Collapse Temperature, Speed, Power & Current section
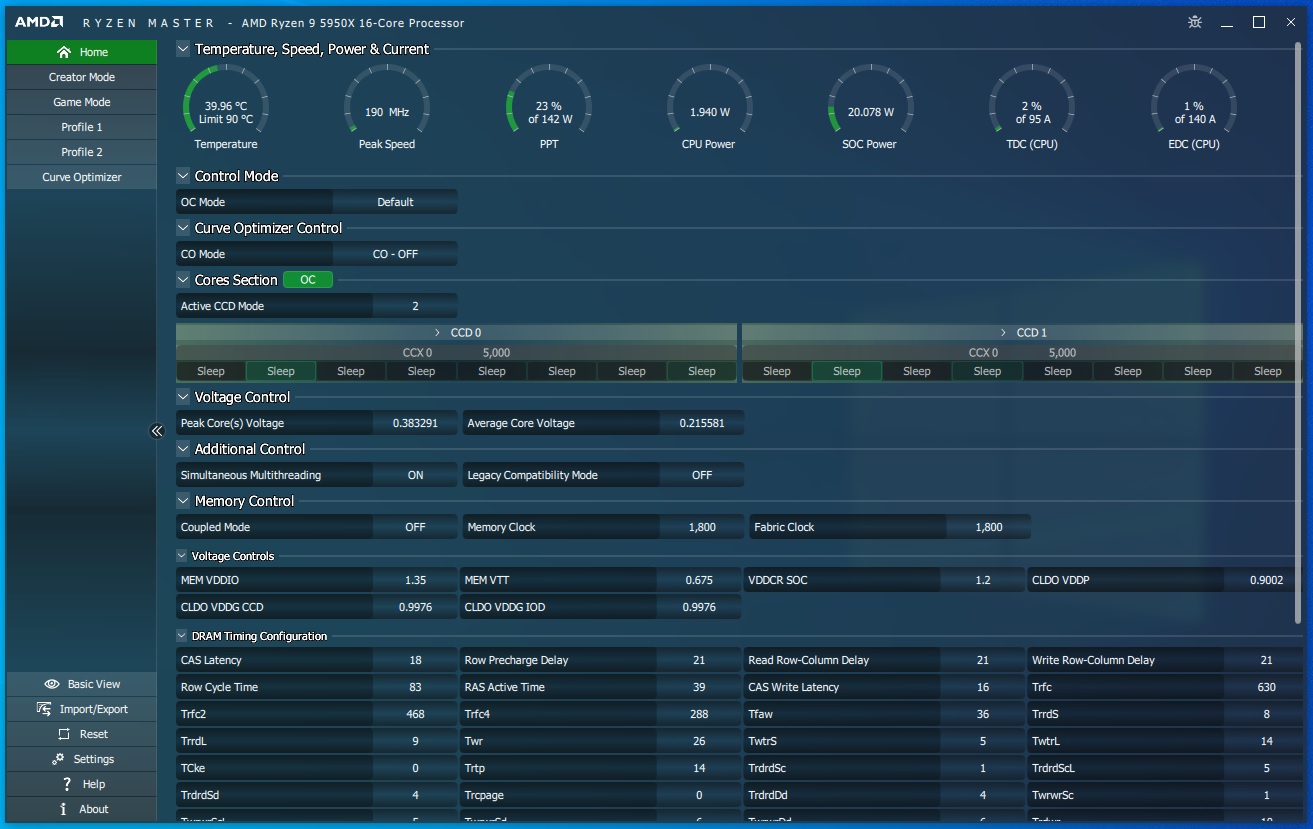Image resolution: width=1313 pixels, height=829 pixels. [x=183, y=49]
